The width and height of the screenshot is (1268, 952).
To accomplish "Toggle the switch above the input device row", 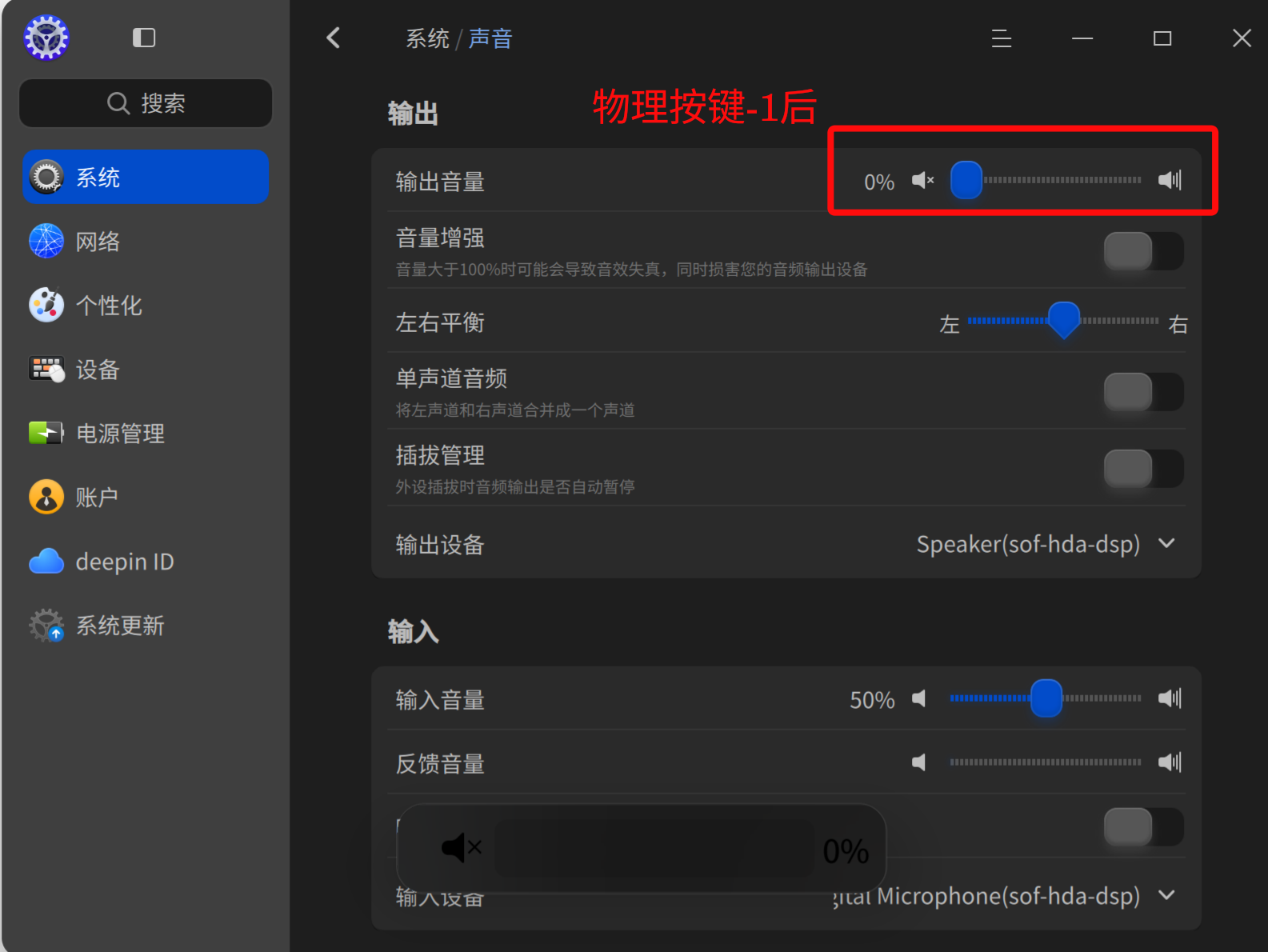I will [1143, 827].
